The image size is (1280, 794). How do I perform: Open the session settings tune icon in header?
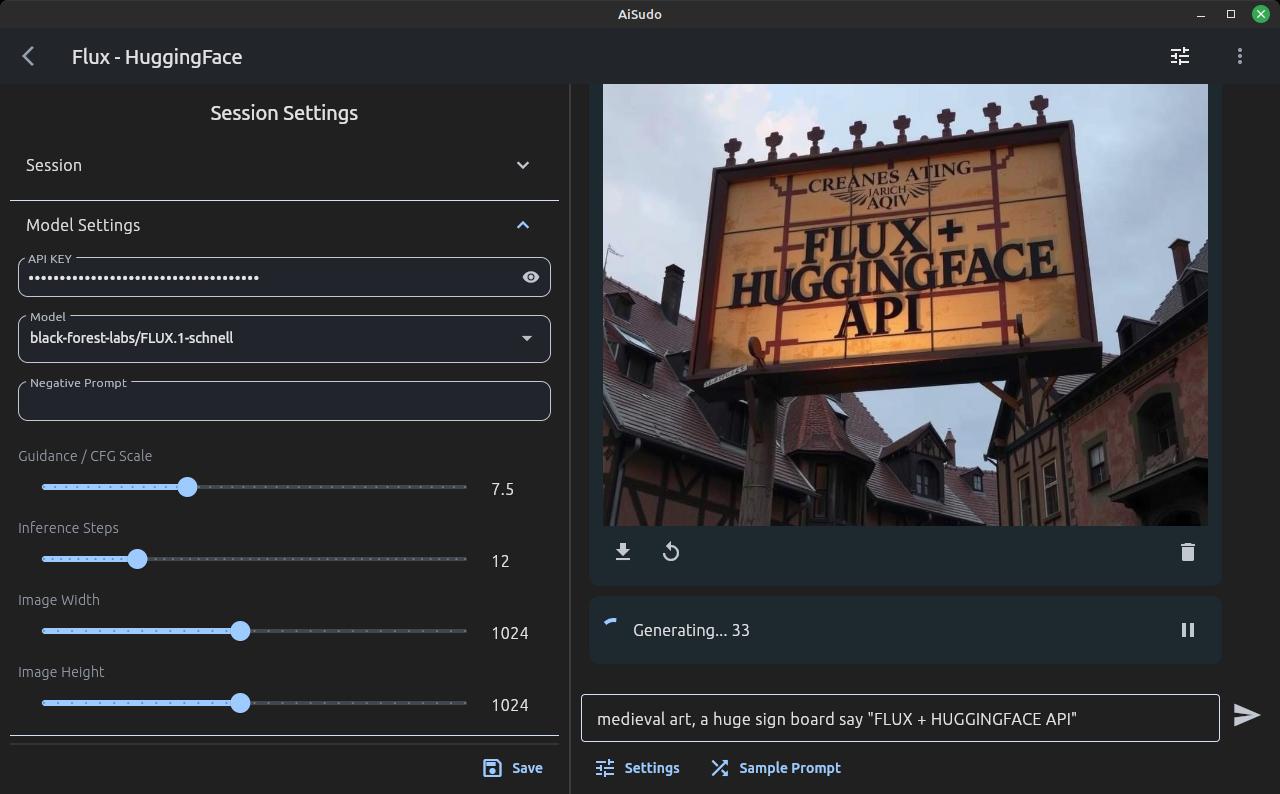tap(1180, 57)
